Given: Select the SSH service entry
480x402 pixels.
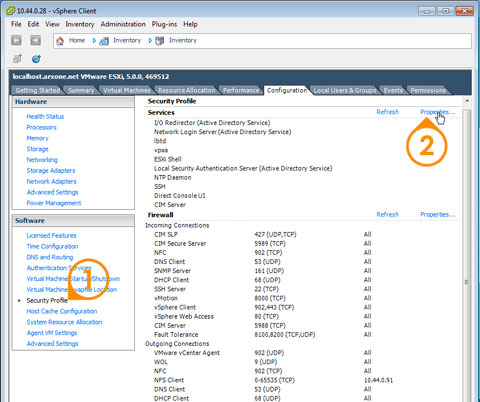Looking at the screenshot, I should (x=160, y=186).
